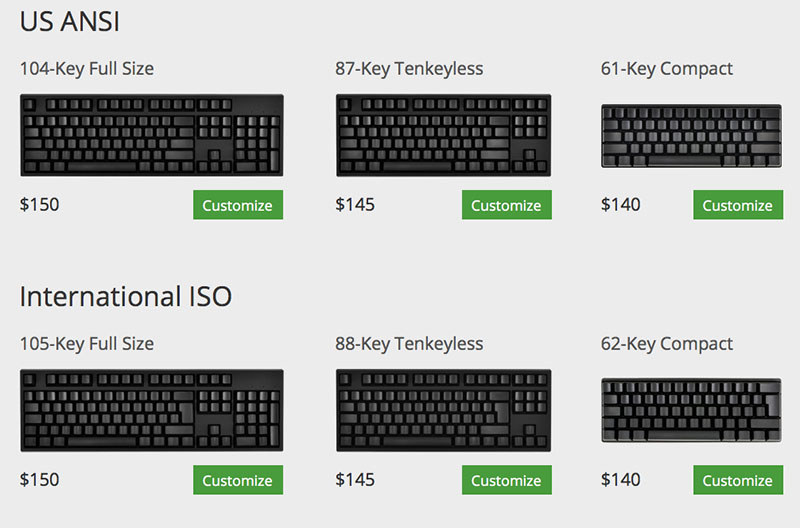Click Customize for the 87-Key Tenkeyless keyboard
Image resolution: width=800 pixels, height=528 pixels.
pyautogui.click(x=505, y=205)
